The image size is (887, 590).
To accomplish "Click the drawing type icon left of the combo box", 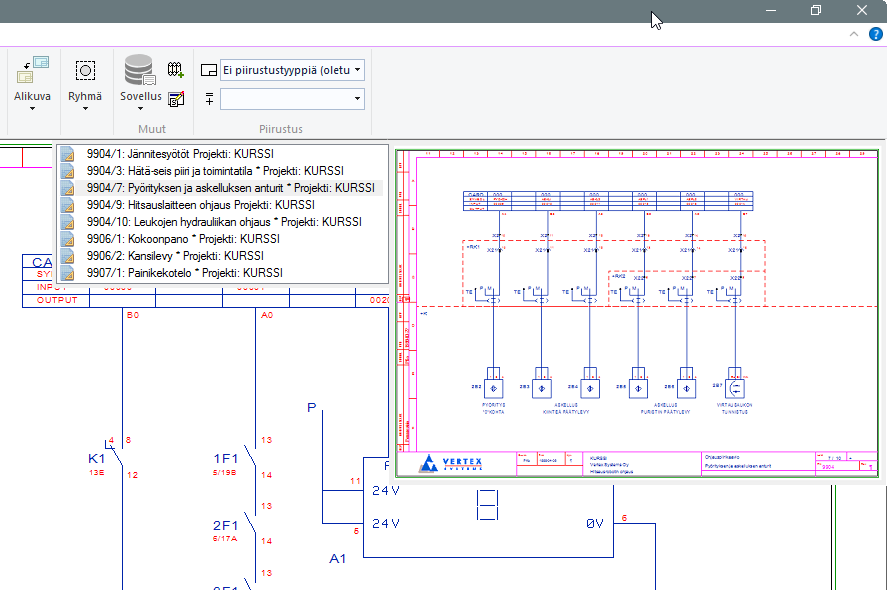I will pyautogui.click(x=208, y=70).
